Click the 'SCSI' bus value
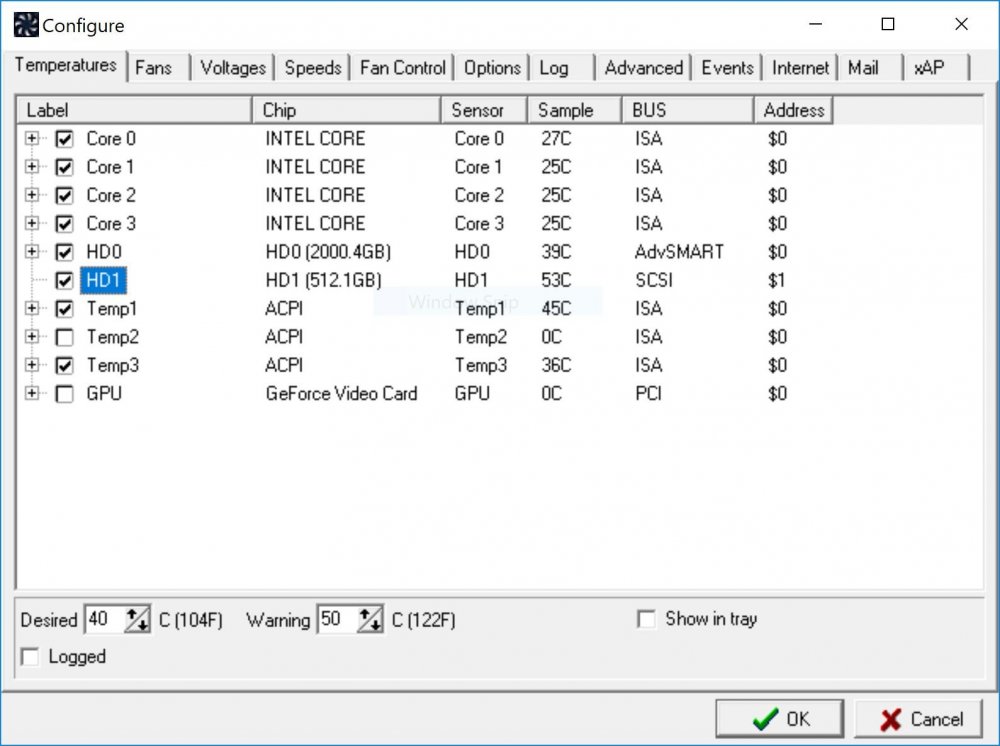Screen dimensions: 1000x746 pos(654,280)
